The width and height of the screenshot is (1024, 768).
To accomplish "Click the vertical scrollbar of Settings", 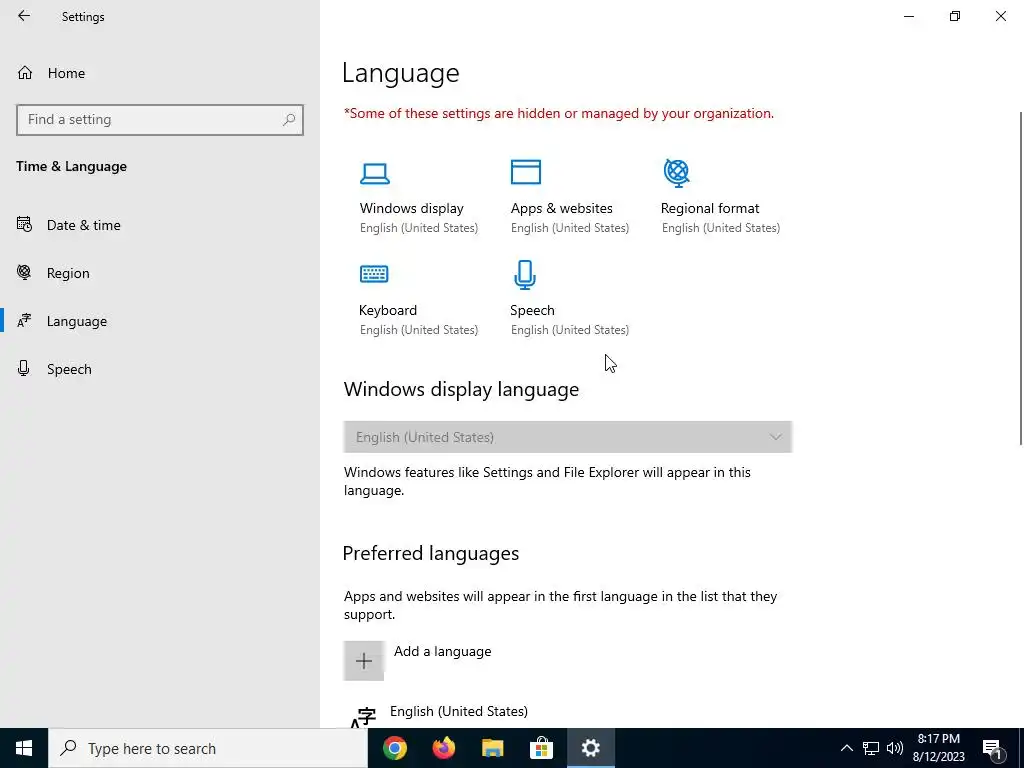I will (1020, 279).
